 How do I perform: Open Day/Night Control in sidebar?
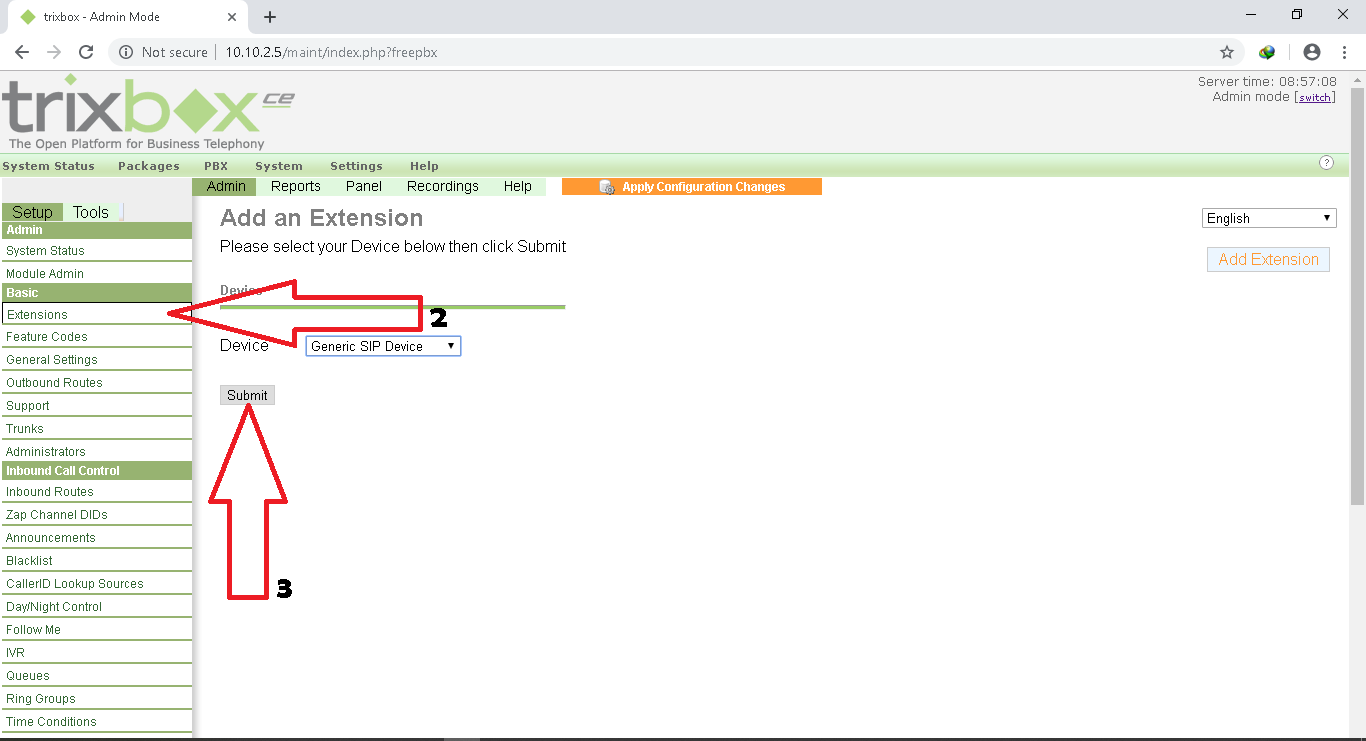click(x=96, y=607)
